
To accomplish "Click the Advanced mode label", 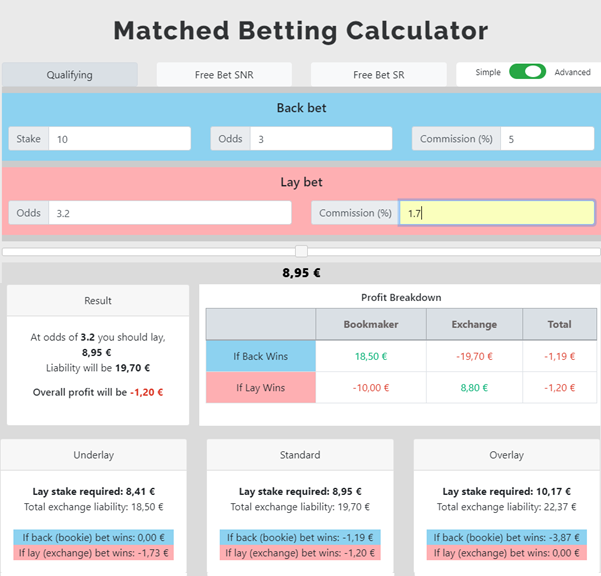I will (573, 72).
